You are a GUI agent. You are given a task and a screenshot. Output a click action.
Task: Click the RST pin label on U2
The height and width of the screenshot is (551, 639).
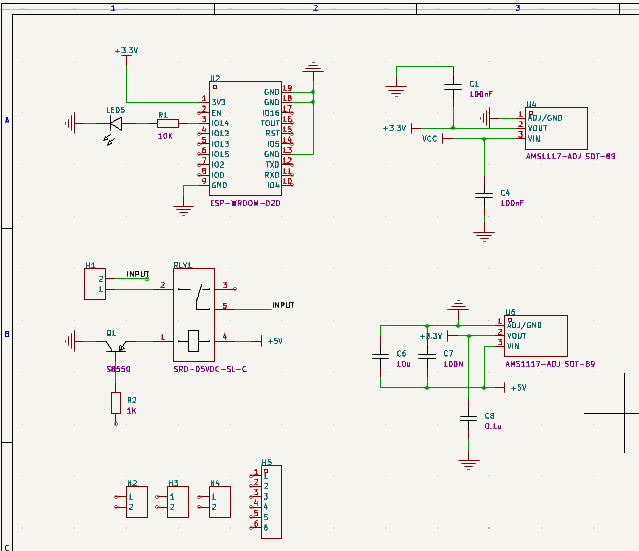(273, 133)
